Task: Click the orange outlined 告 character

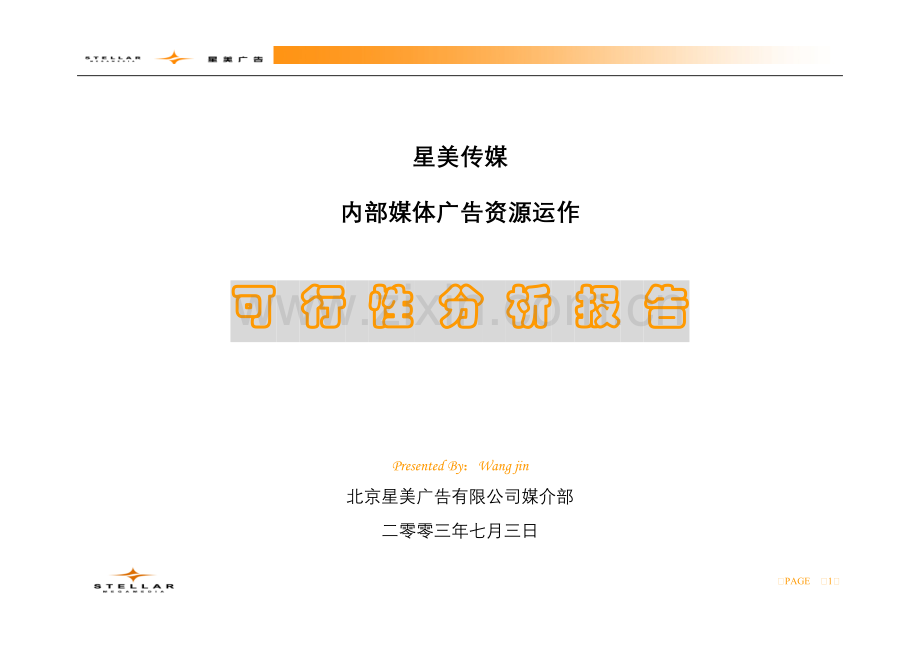Action: click(x=666, y=306)
